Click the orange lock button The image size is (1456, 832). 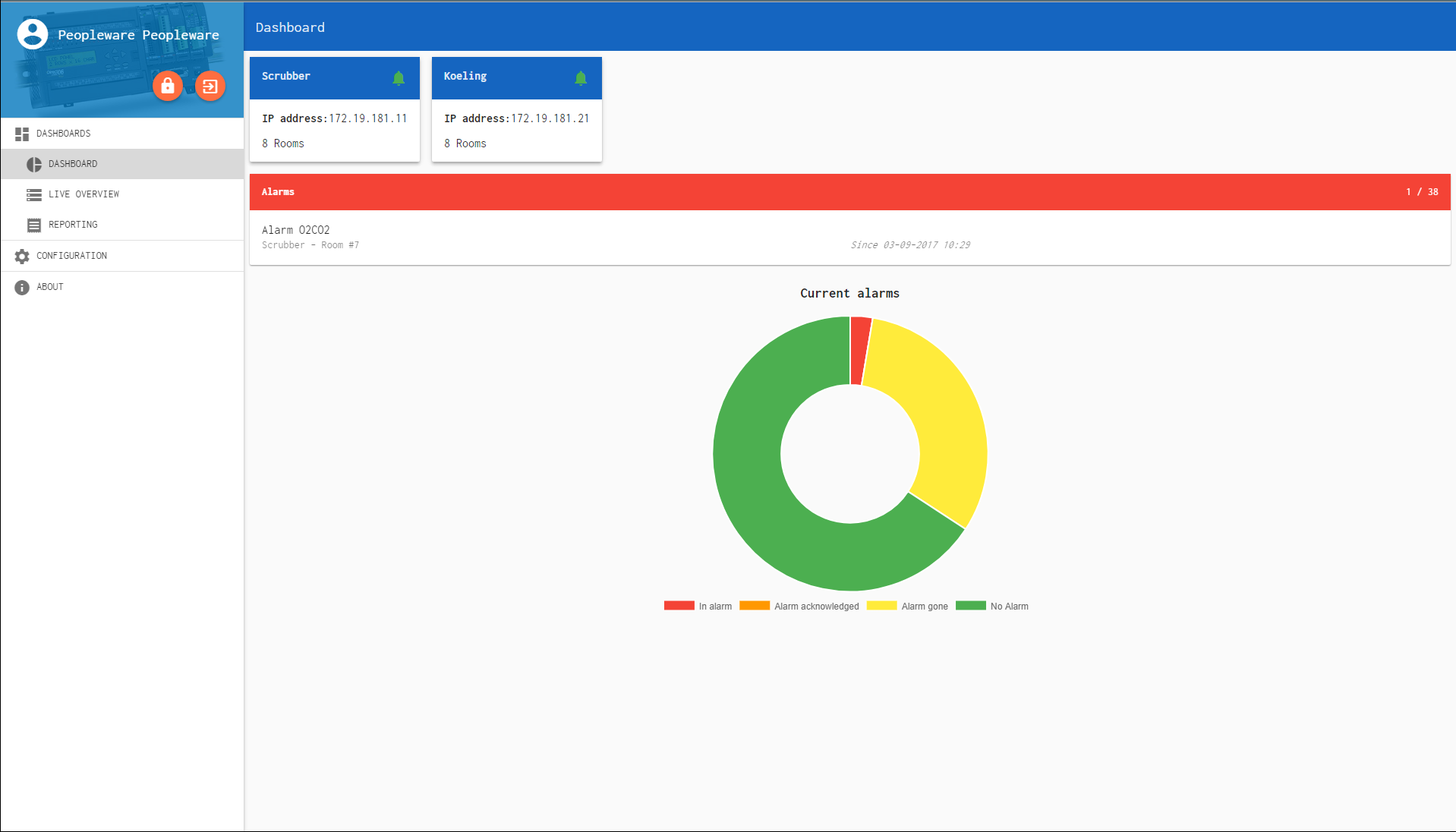tap(168, 86)
